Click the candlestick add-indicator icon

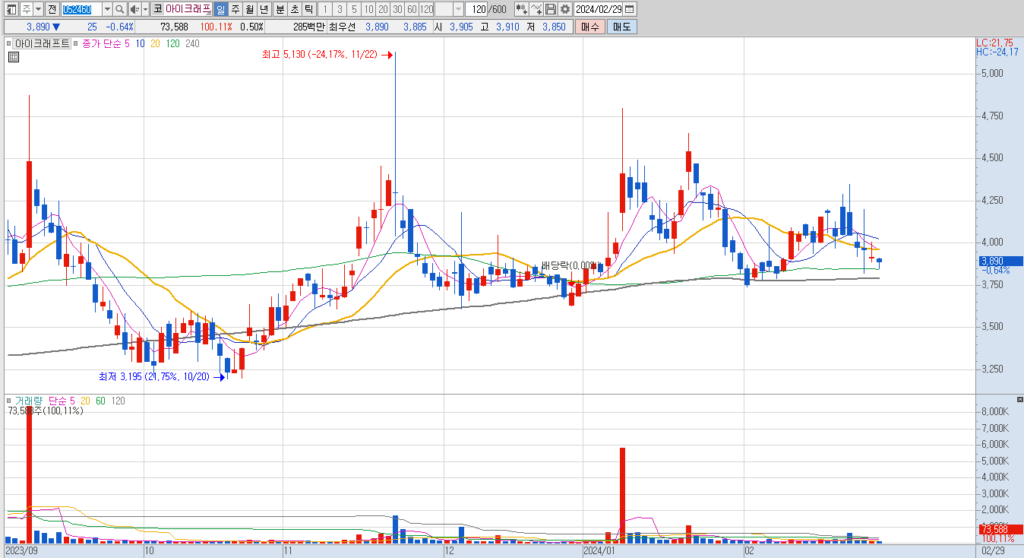[521, 9]
